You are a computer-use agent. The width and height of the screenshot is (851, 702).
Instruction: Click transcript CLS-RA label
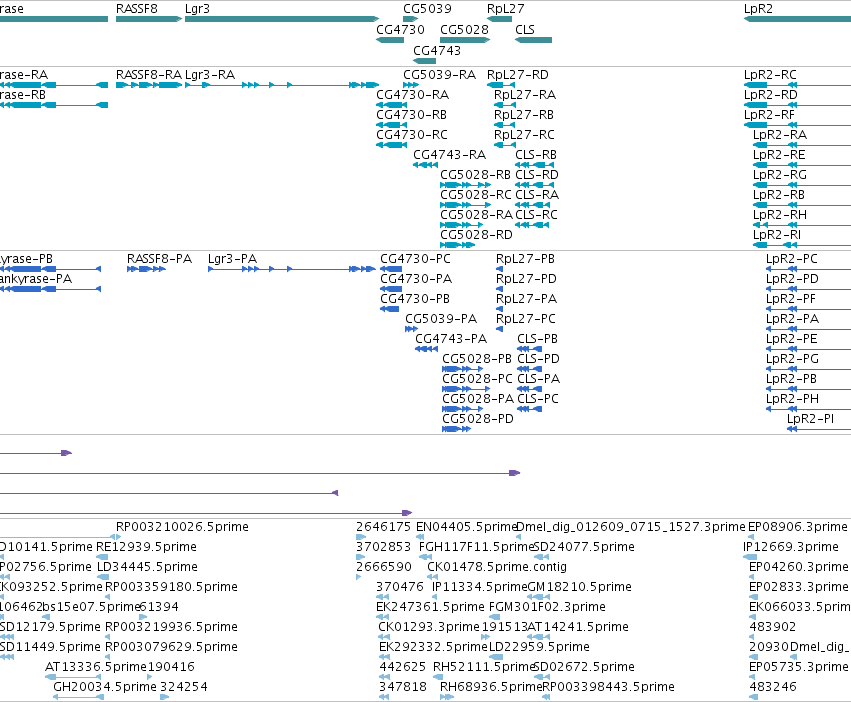(x=537, y=194)
